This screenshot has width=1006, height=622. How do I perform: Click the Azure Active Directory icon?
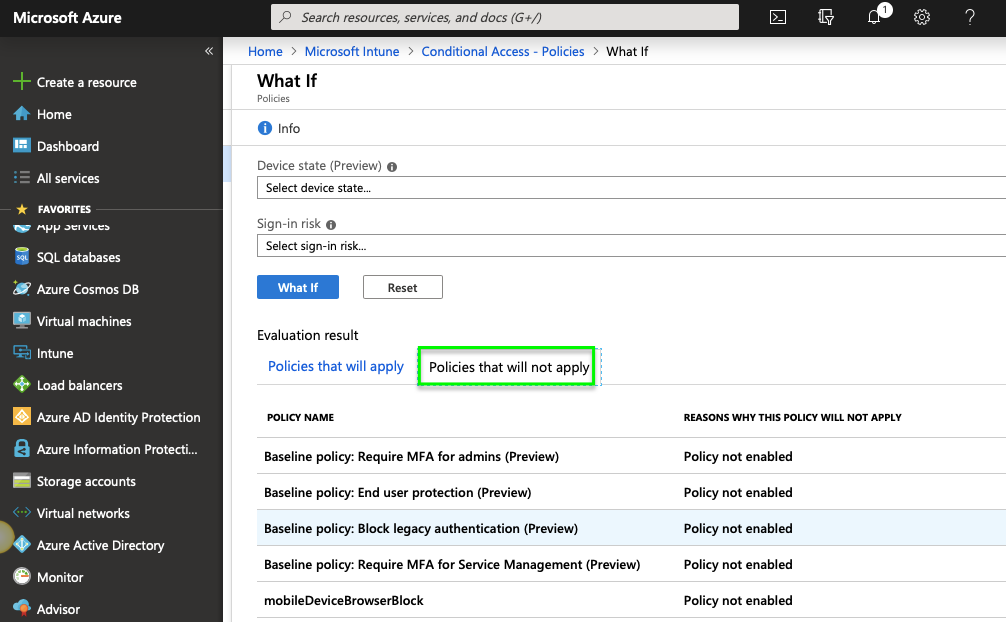pyautogui.click(x=22, y=544)
